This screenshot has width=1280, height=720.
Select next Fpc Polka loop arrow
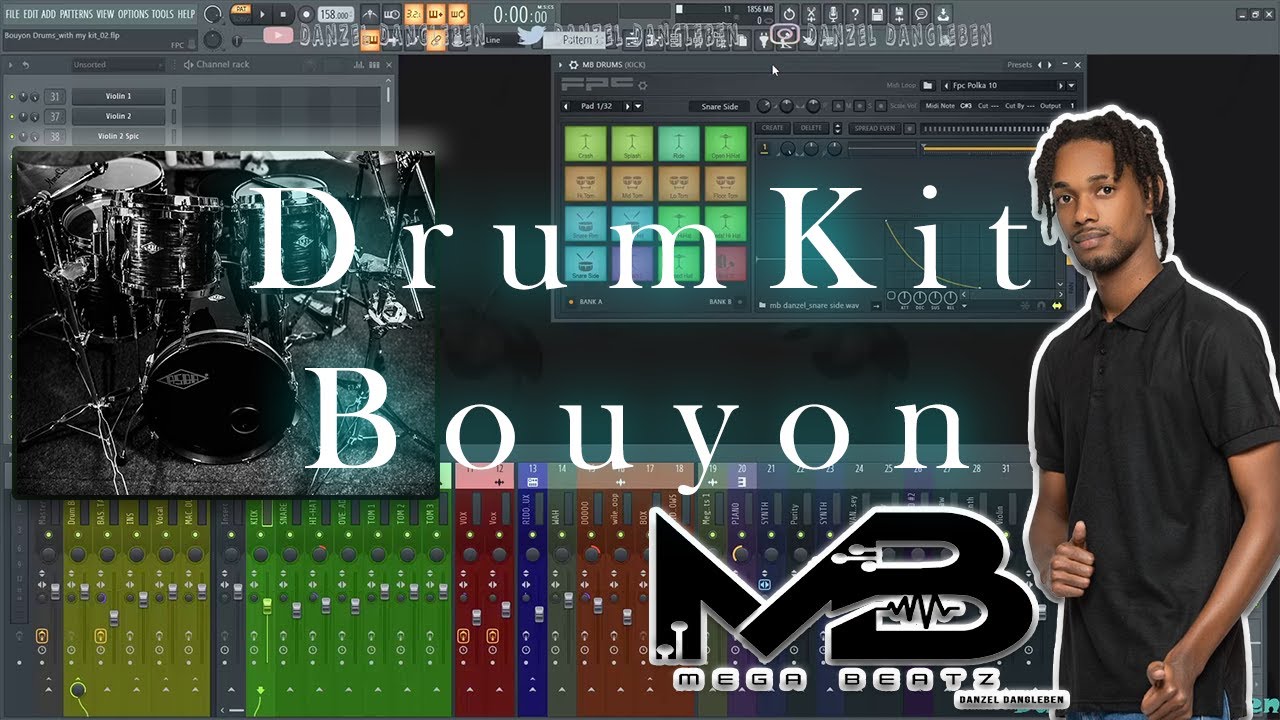pyautogui.click(x=1060, y=85)
